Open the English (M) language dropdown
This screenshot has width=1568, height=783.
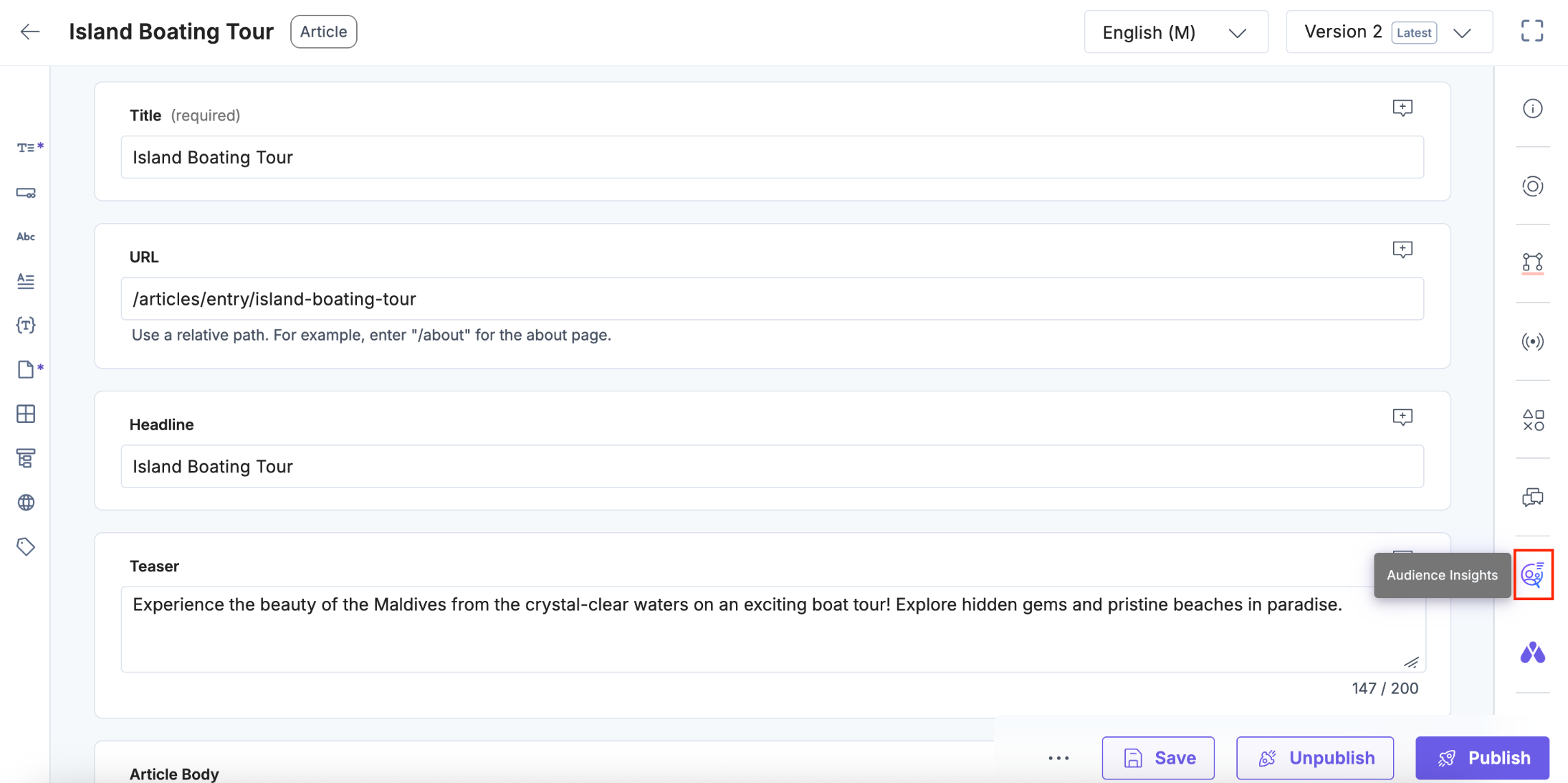(1176, 32)
